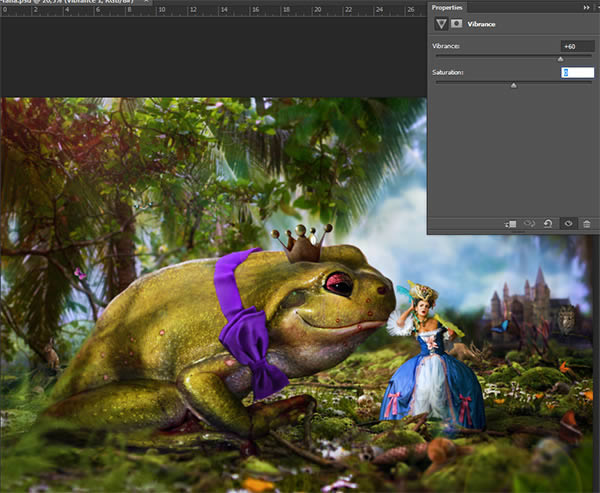Close the document tab
Screen dimensions: 600x493
[147, 2]
